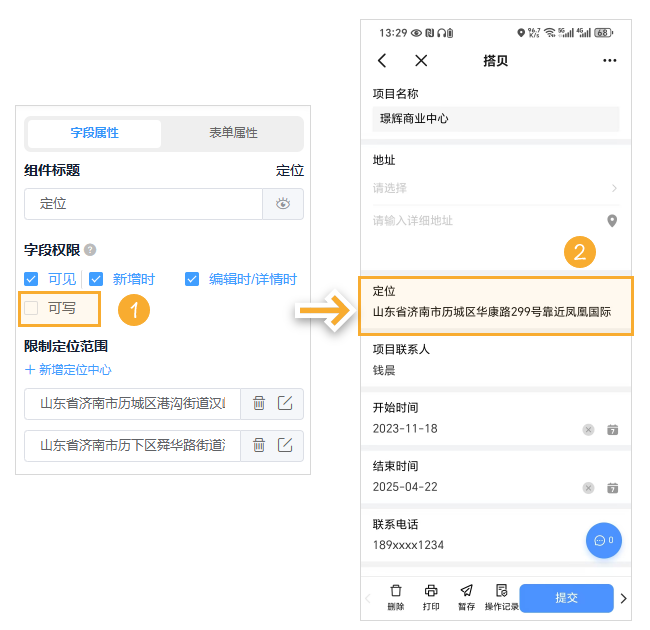The image size is (650, 630).
Task: Edit the 历城区港沟街道 location center
Action: [x=285, y=403]
